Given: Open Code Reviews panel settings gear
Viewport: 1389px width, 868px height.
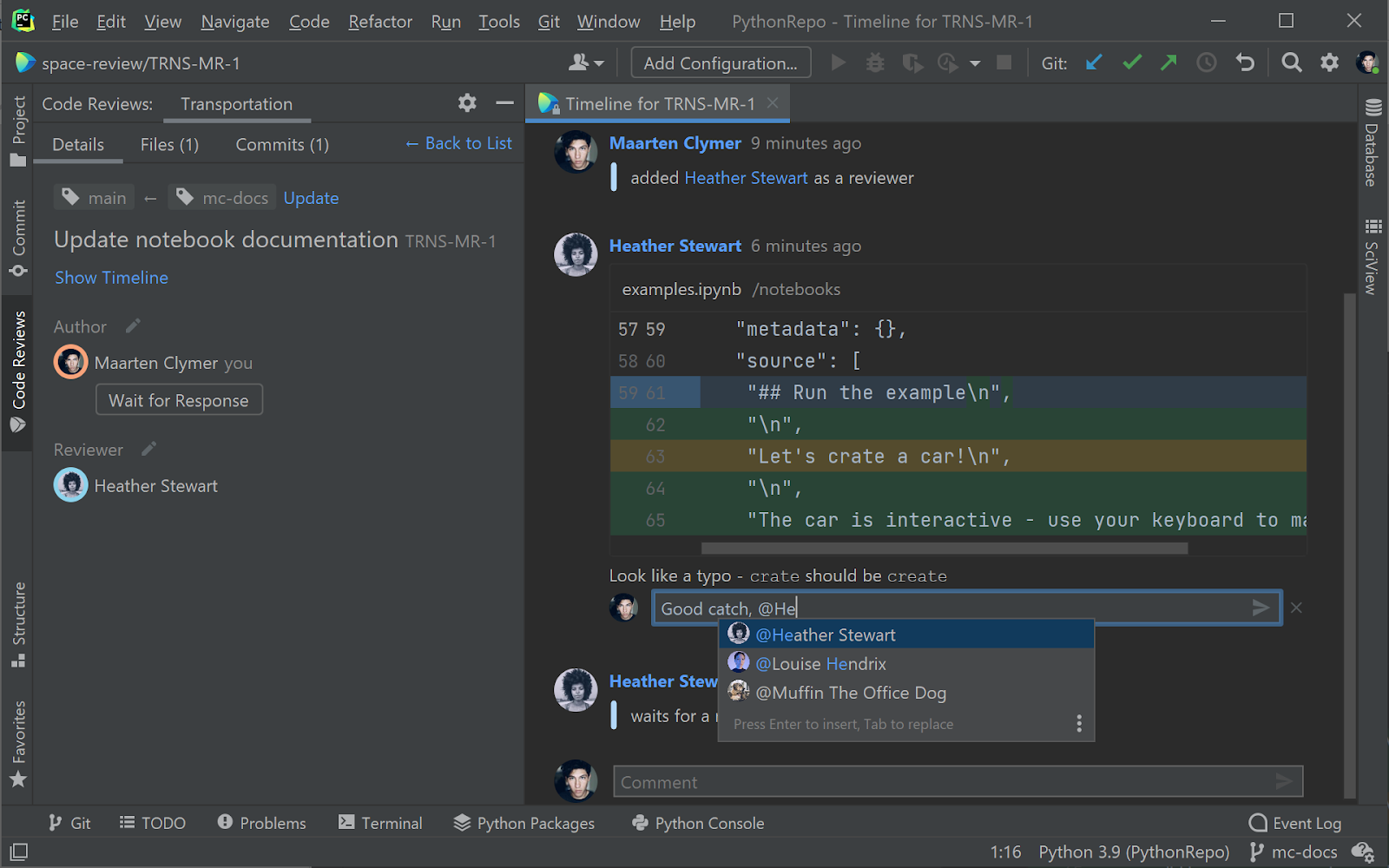Looking at the screenshot, I should 467,103.
